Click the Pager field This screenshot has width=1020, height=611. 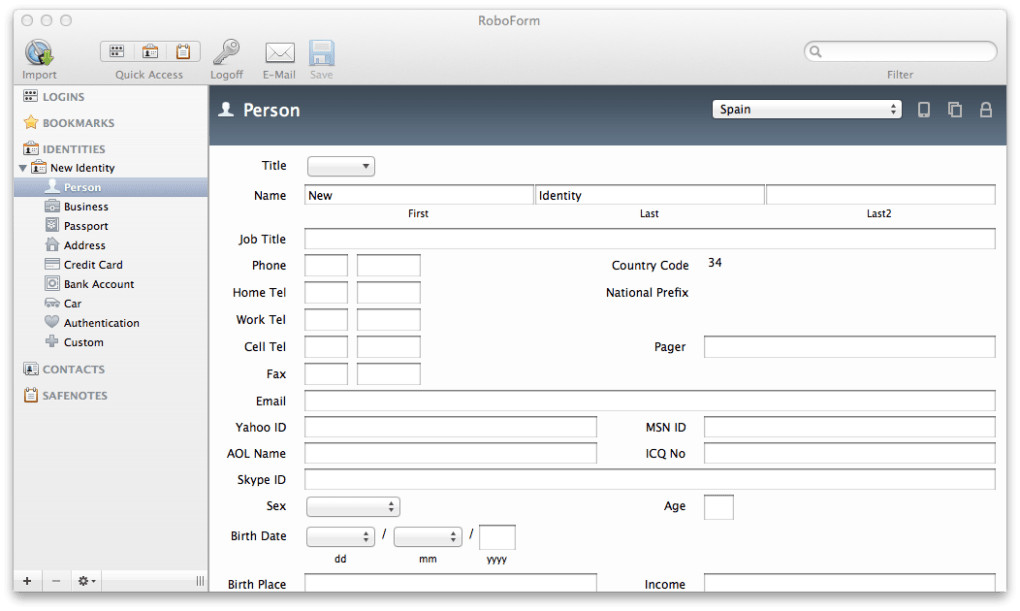(850, 347)
